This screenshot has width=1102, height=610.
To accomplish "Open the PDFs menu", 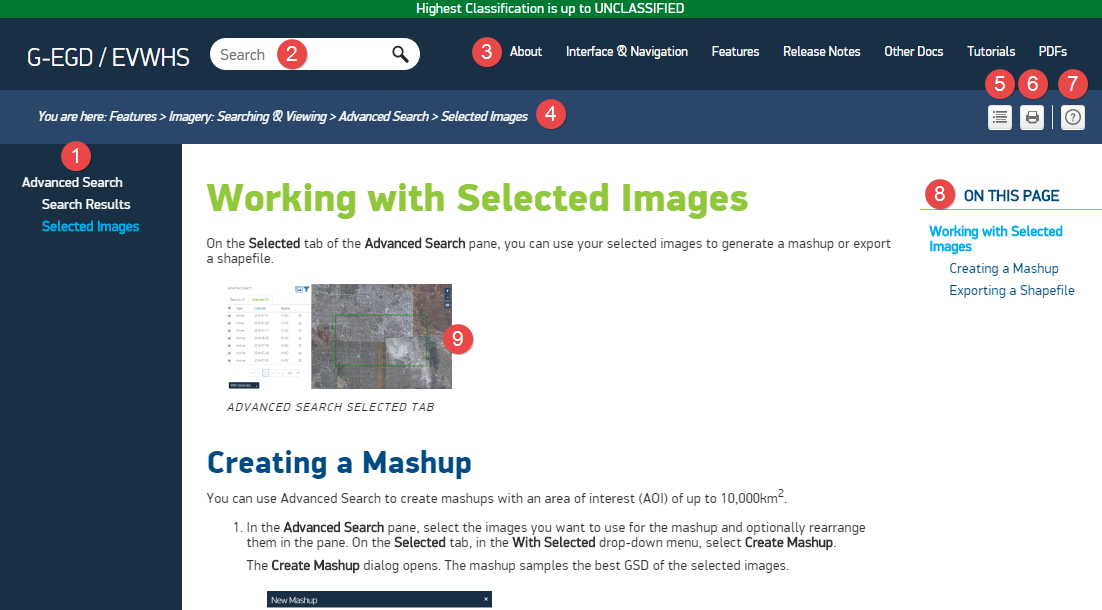I will pos(1052,51).
